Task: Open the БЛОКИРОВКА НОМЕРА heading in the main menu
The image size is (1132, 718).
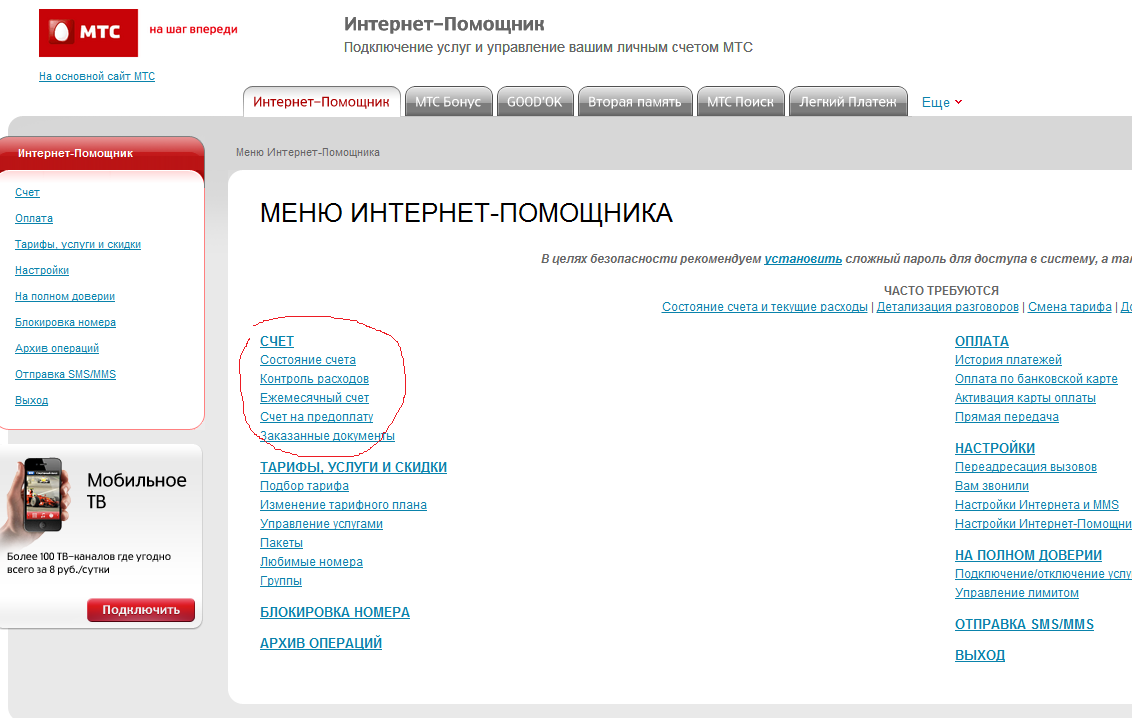Action: tap(335, 612)
